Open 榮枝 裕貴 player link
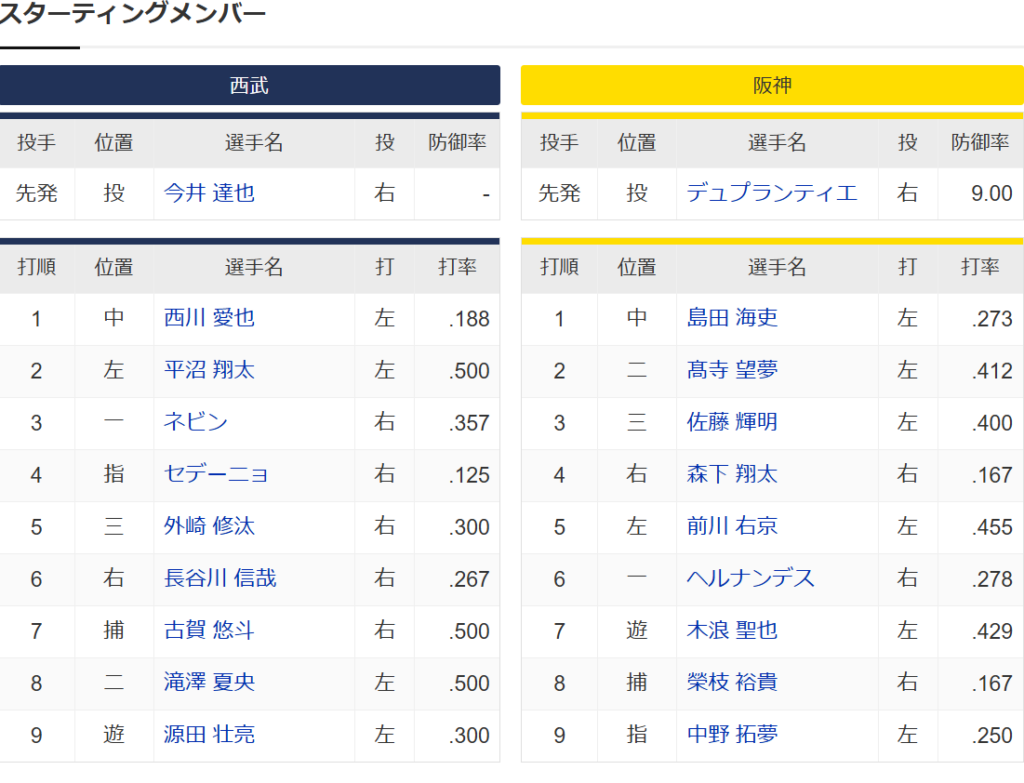The width and height of the screenshot is (1024, 783). [x=732, y=682]
